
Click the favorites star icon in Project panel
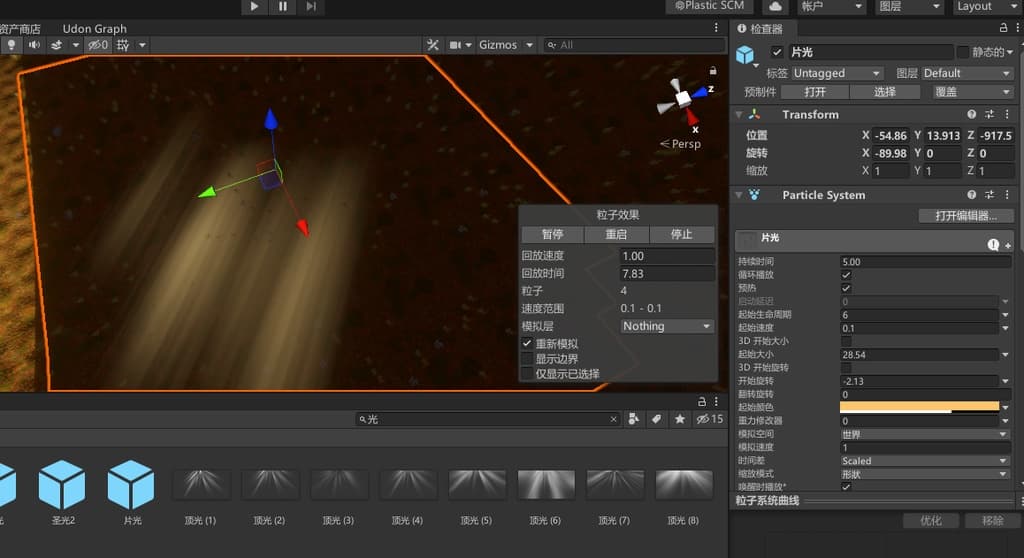click(680, 419)
